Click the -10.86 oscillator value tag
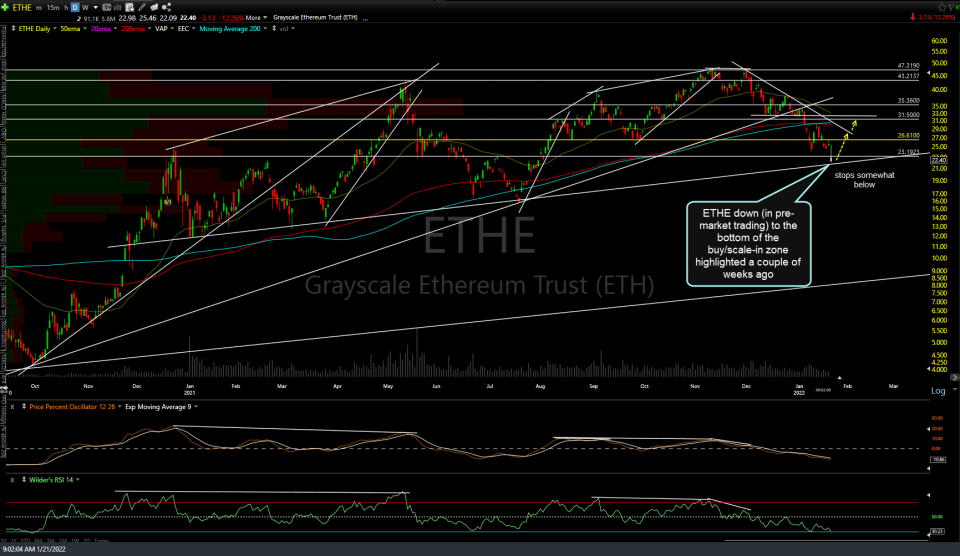This screenshot has width=960, height=556. [x=938, y=459]
